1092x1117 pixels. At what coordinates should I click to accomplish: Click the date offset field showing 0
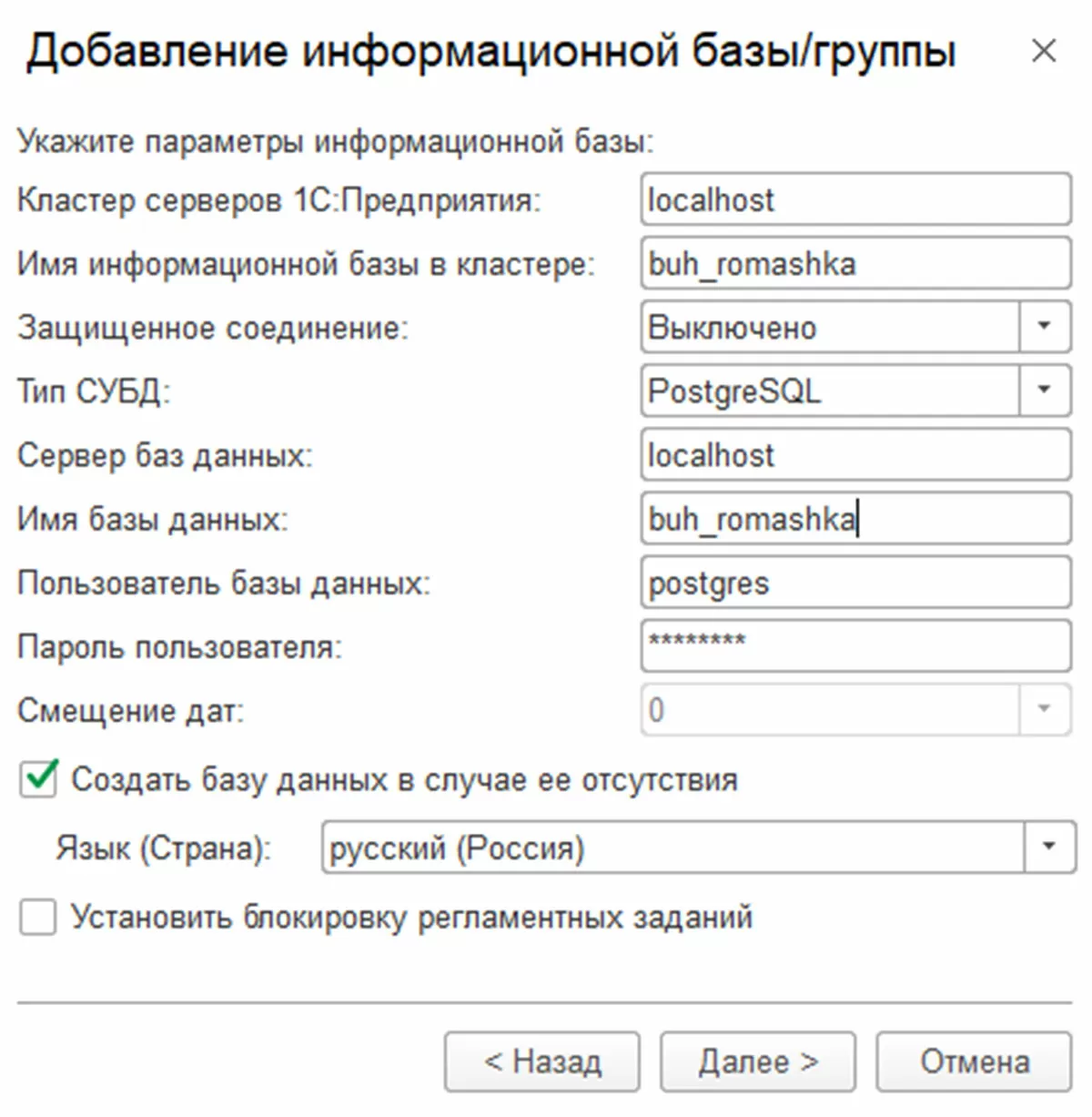pos(828,709)
